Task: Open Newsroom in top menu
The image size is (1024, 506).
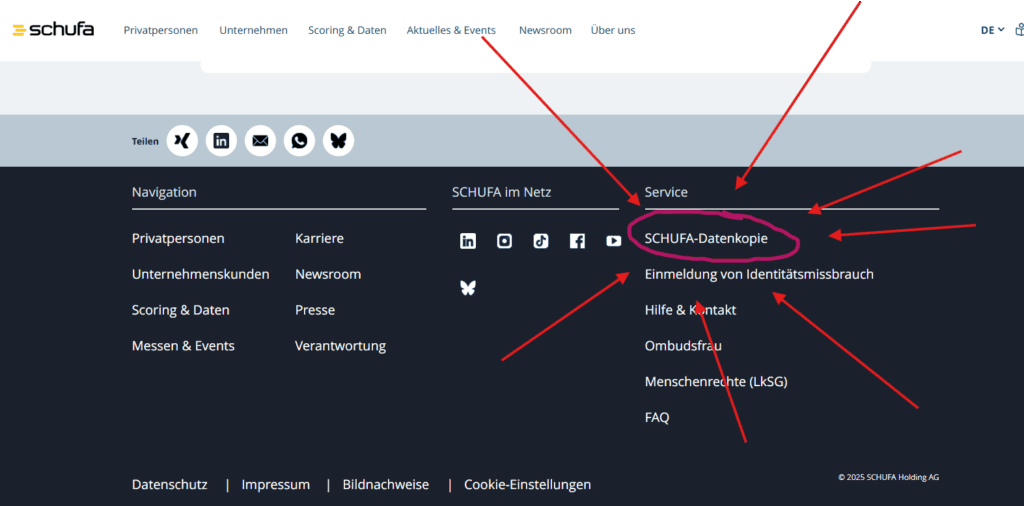Action: (545, 30)
